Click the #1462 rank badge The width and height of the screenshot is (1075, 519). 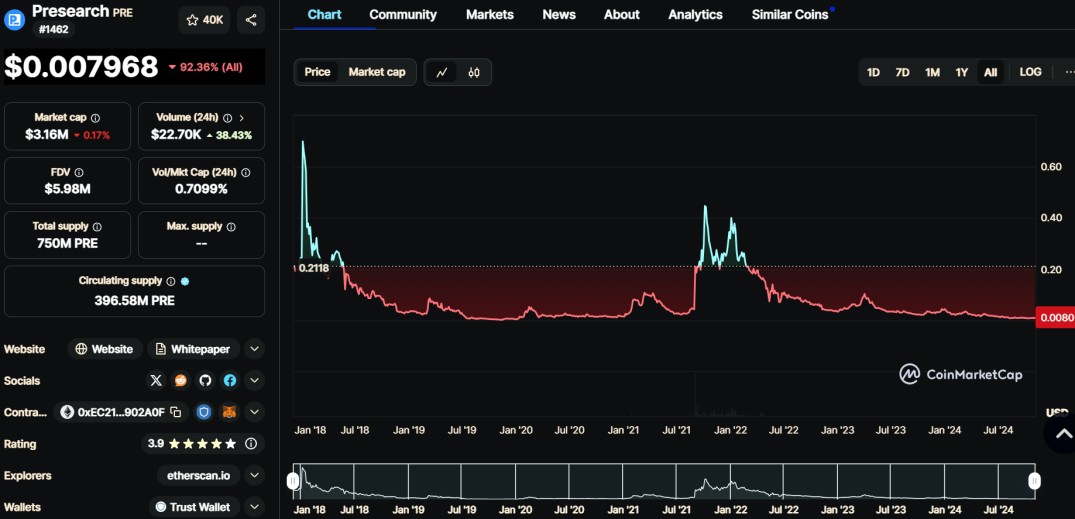53,29
